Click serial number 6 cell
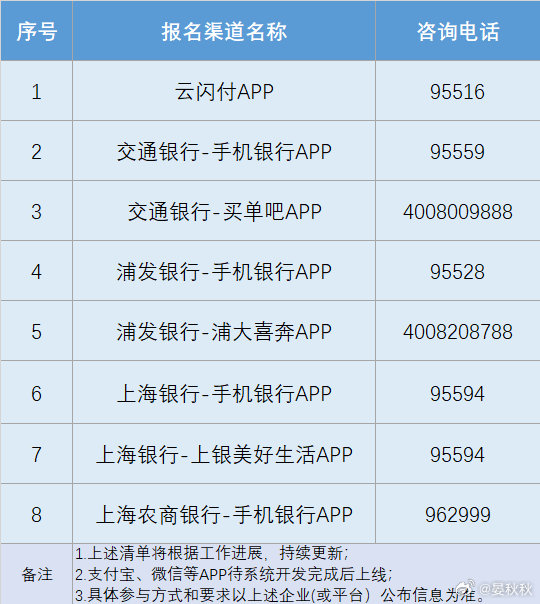This screenshot has width=540, height=604. pyautogui.click(x=37, y=393)
